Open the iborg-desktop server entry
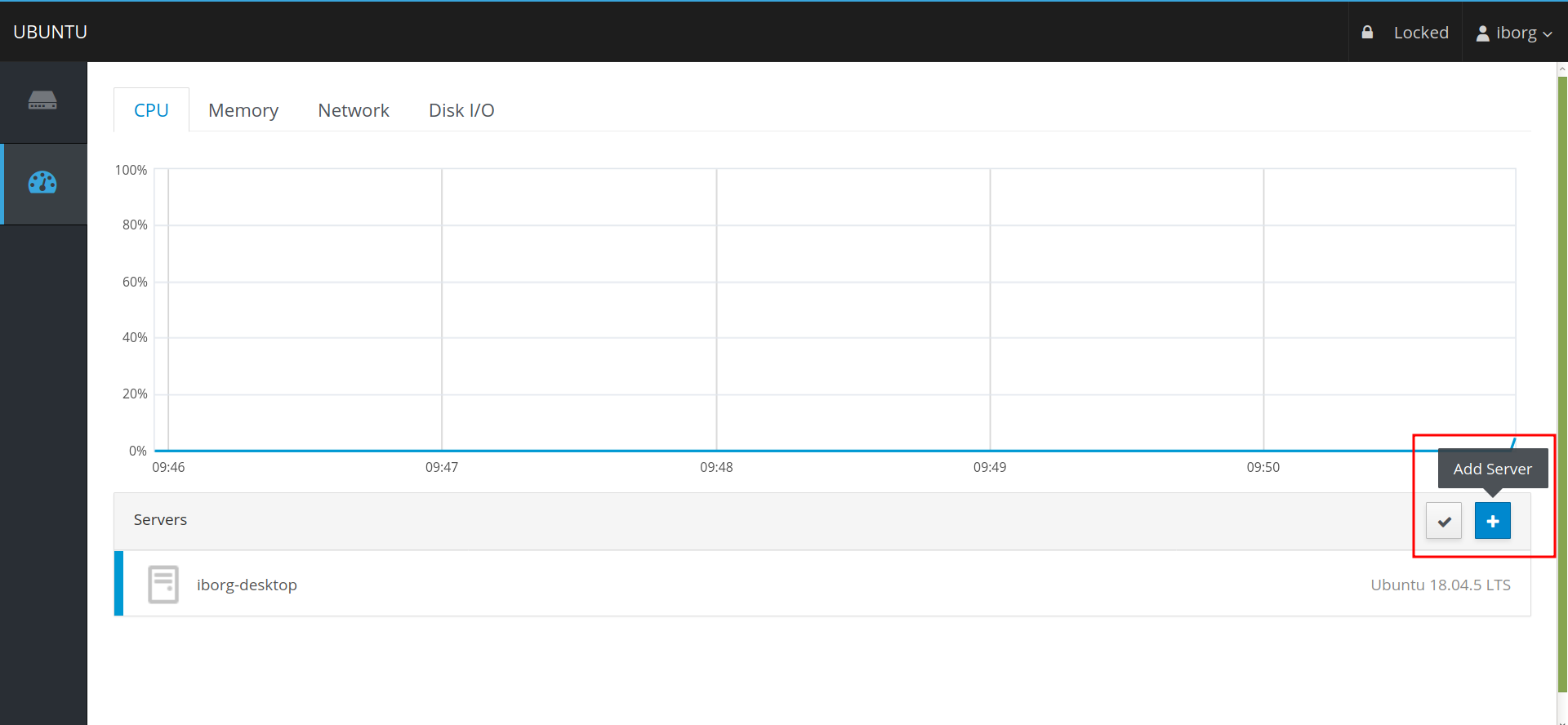 pos(247,585)
